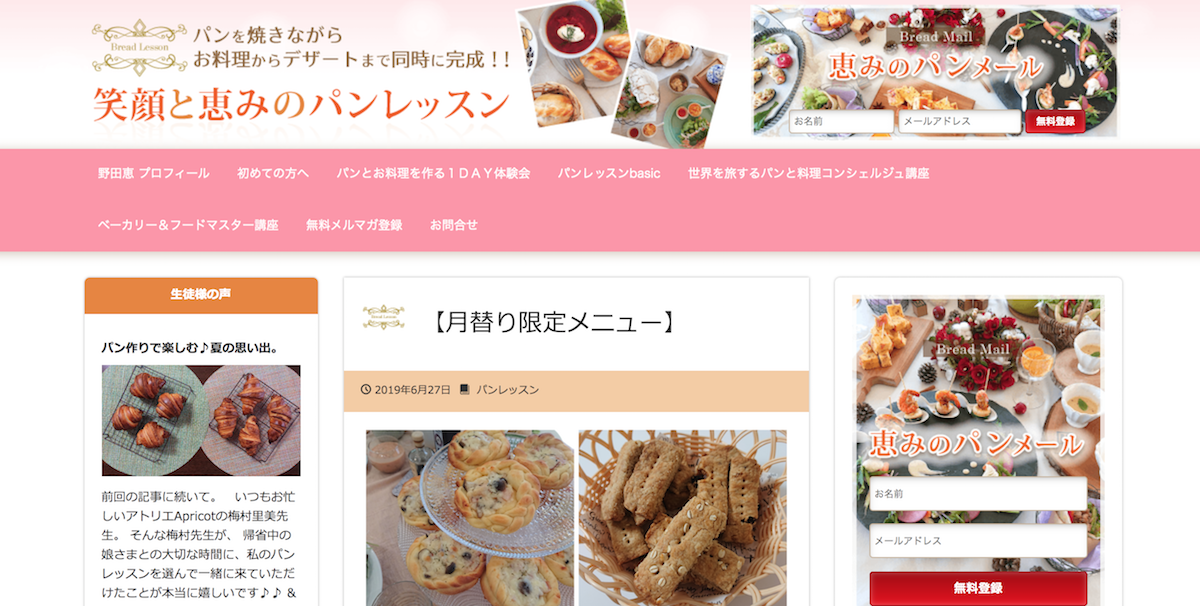The image size is (1200, 606).
Task: Go to パンとお料理を作る1DAY体験会 page
Action: pos(433,173)
